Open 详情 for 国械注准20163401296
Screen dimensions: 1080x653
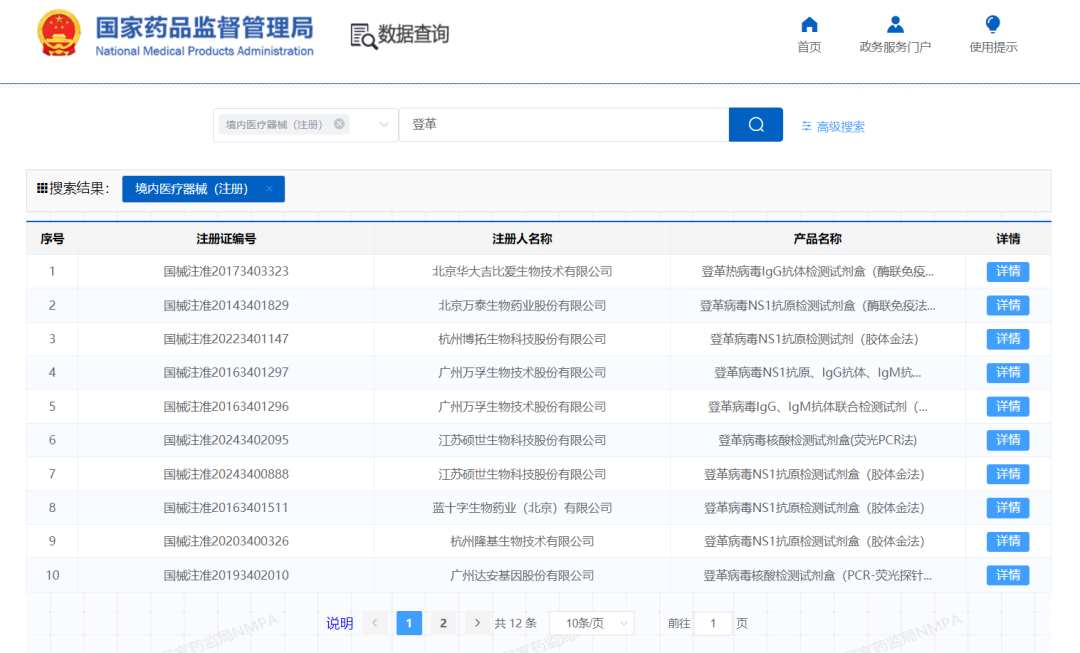coord(1008,406)
